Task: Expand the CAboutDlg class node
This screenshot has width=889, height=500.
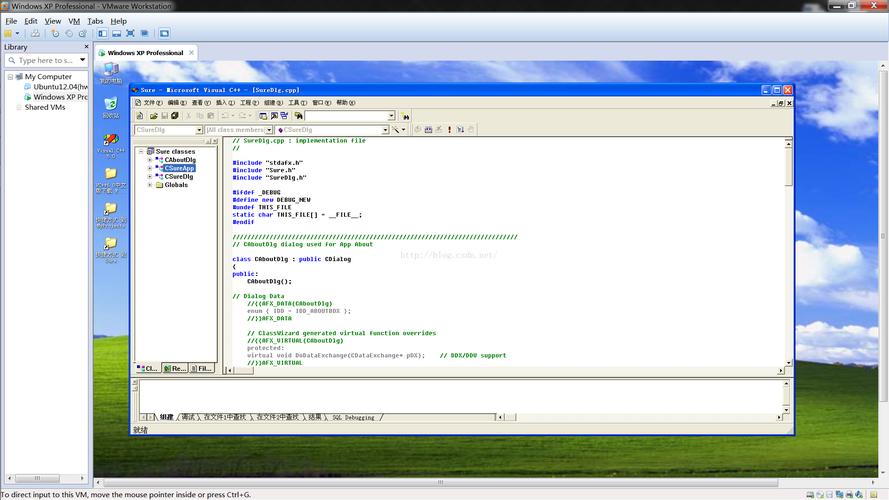Action: coord(150,160)
